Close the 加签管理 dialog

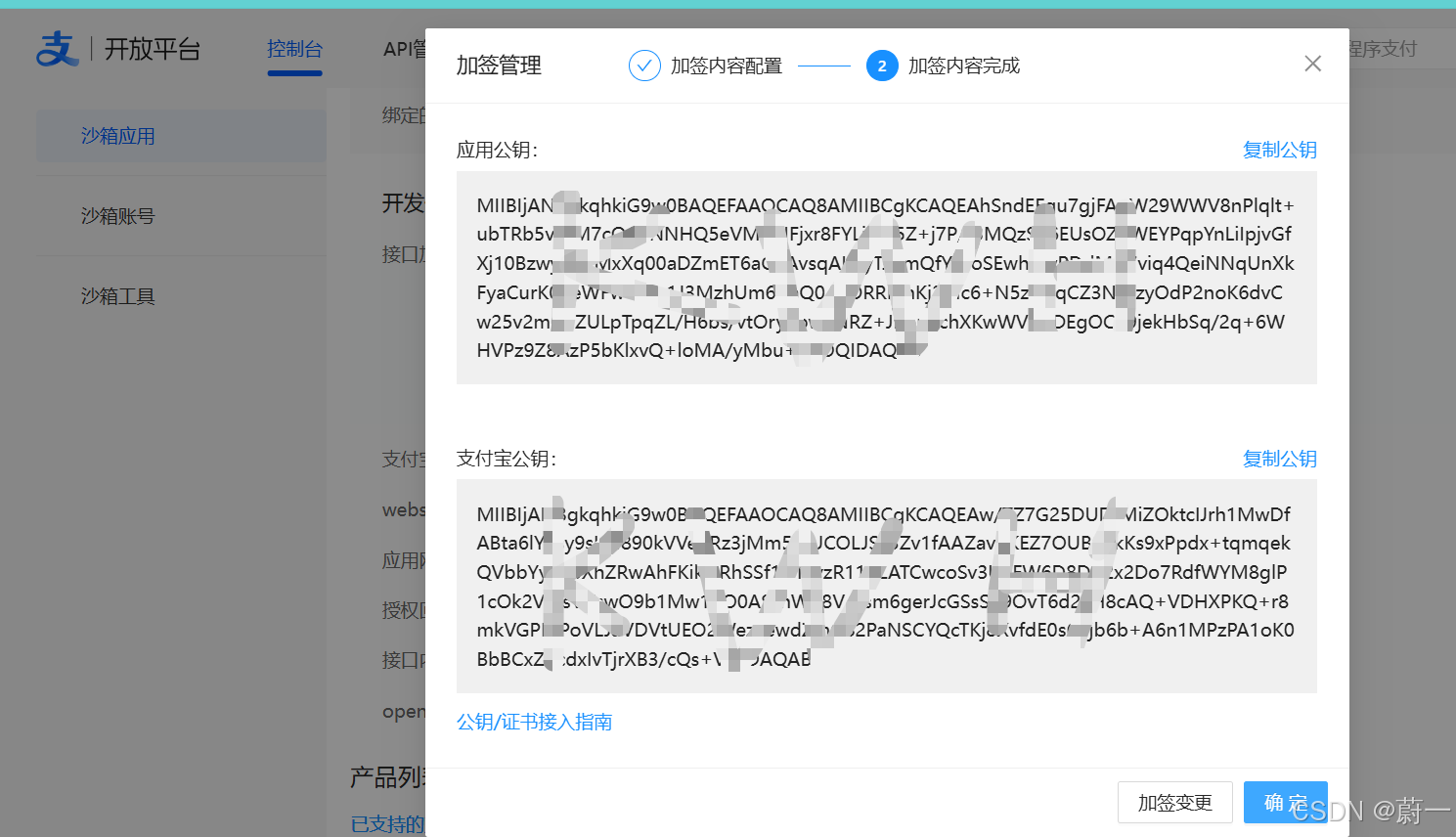1312,64
